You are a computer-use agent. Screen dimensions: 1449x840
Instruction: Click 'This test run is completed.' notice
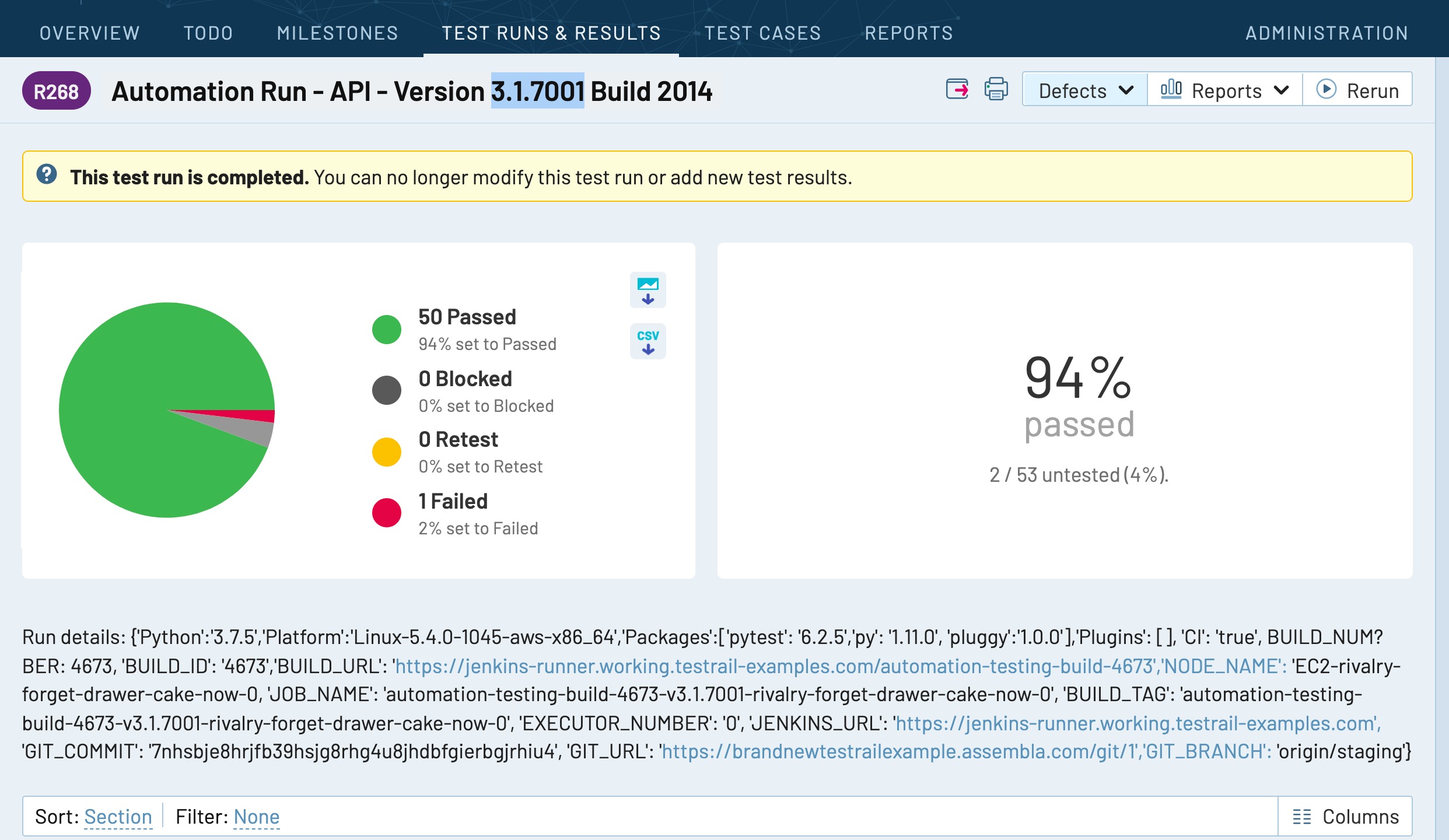(189, 177)
